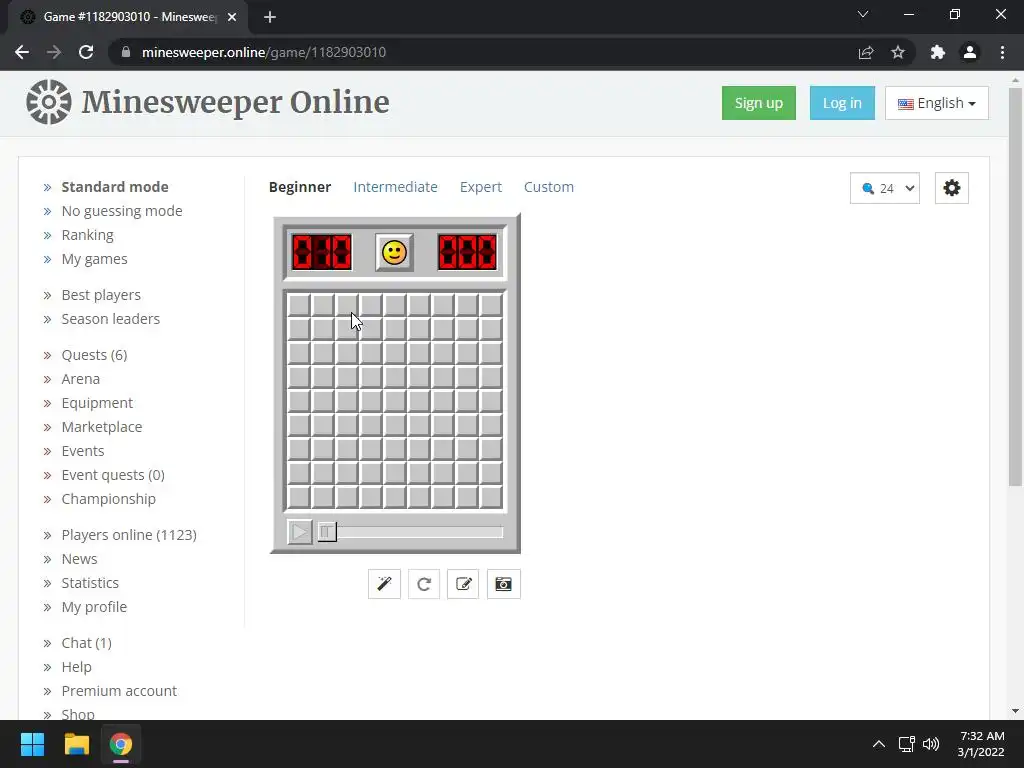Open the volume speaker tray icon
Image resolution: width=1024 pixels, height=768 pixels.
pyautogui.click(x=931, y=744)
